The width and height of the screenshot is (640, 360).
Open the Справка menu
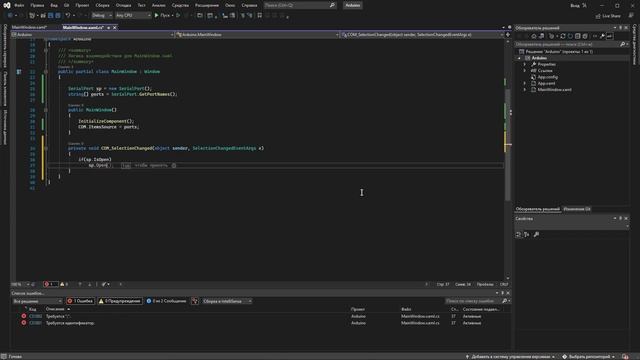[249, 5]
